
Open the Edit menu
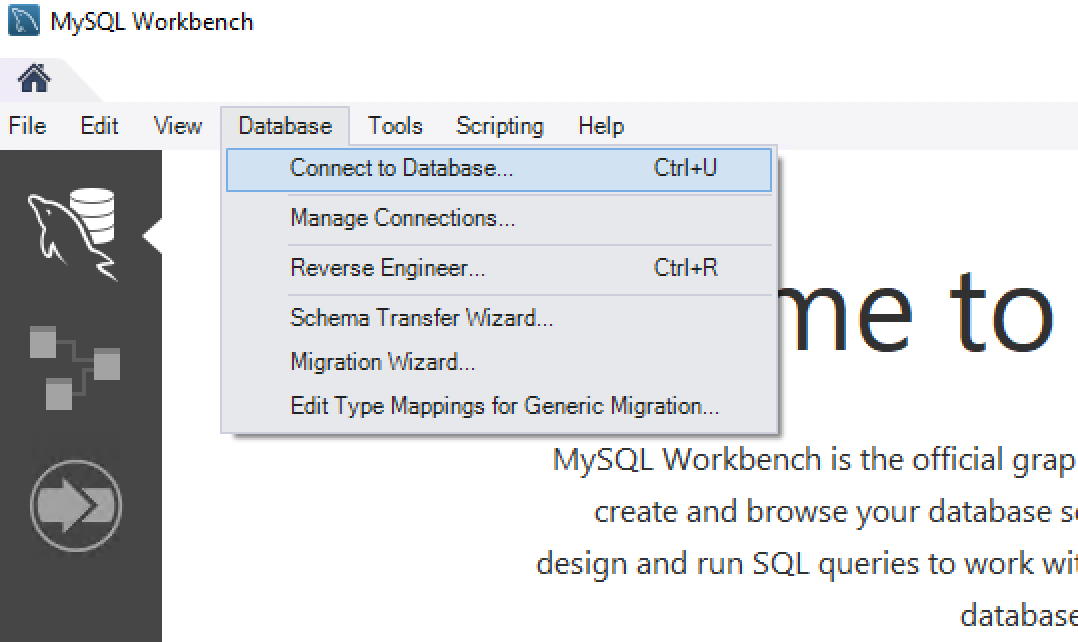(99, 126)
